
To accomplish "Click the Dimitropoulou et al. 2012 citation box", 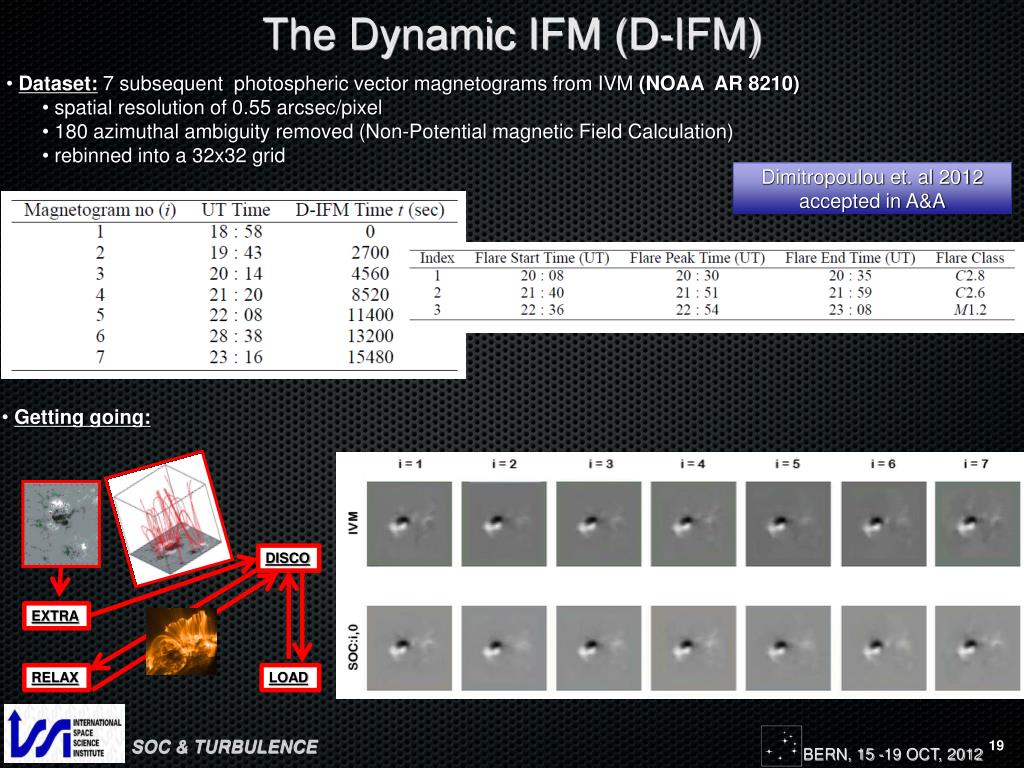I will pyautogui.click(x=872, y=189).
